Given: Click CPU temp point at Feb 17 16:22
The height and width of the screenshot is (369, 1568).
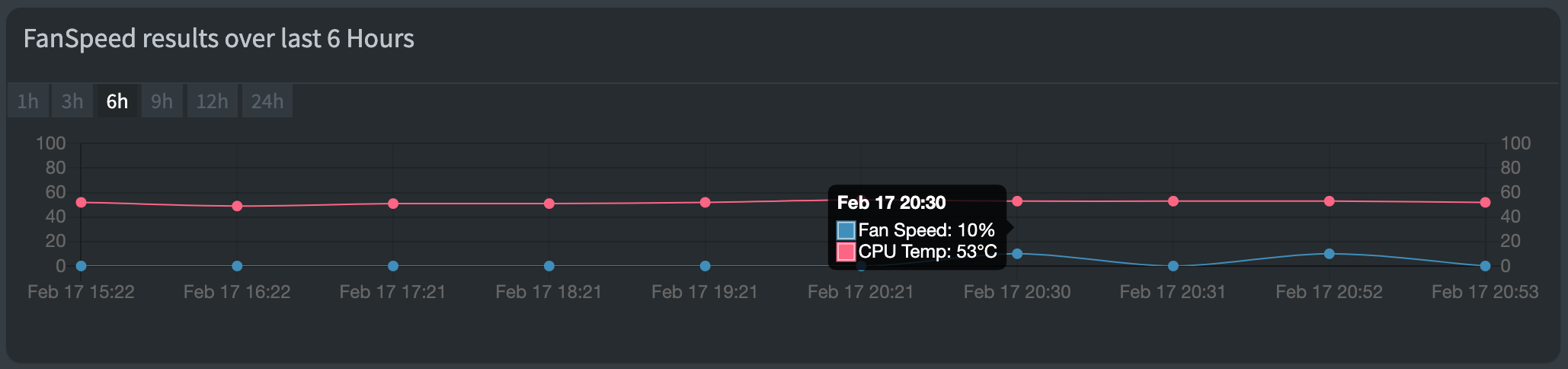Looking at the screenshot, I should pos(237,206).
